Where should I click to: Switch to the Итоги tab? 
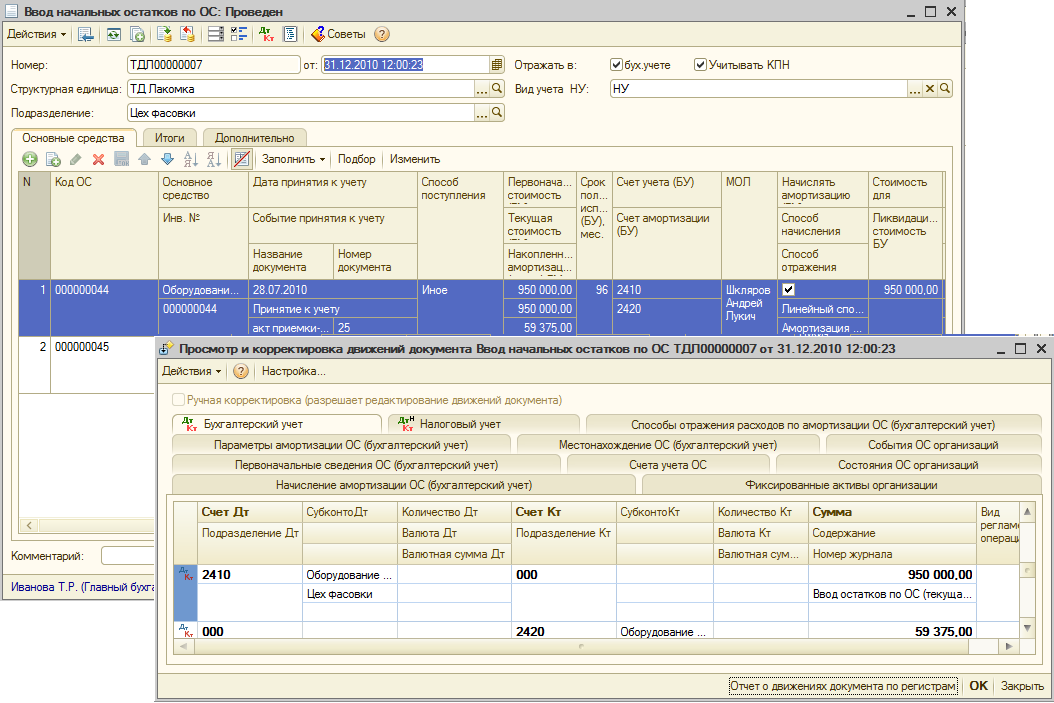pyautogui.click(x=169, y=138)
